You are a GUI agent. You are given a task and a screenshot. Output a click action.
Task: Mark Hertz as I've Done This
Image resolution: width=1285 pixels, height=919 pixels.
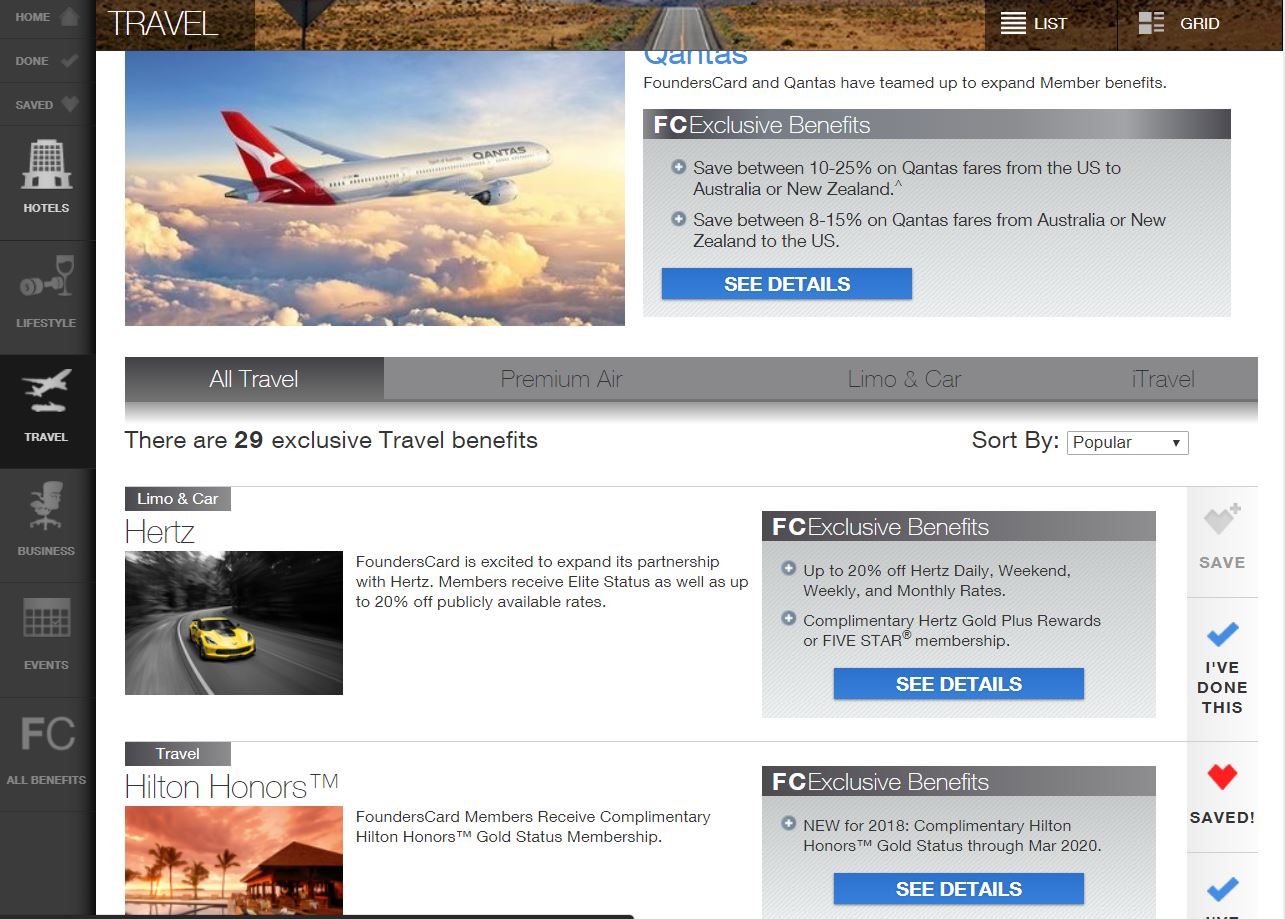click(x=1222, y=669)
